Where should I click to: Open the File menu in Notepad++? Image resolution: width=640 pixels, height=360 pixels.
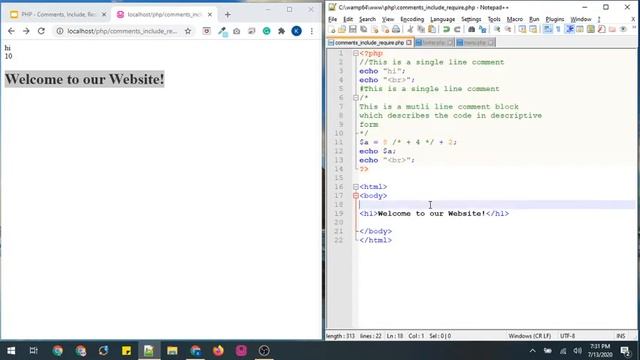tap(333, 19)
